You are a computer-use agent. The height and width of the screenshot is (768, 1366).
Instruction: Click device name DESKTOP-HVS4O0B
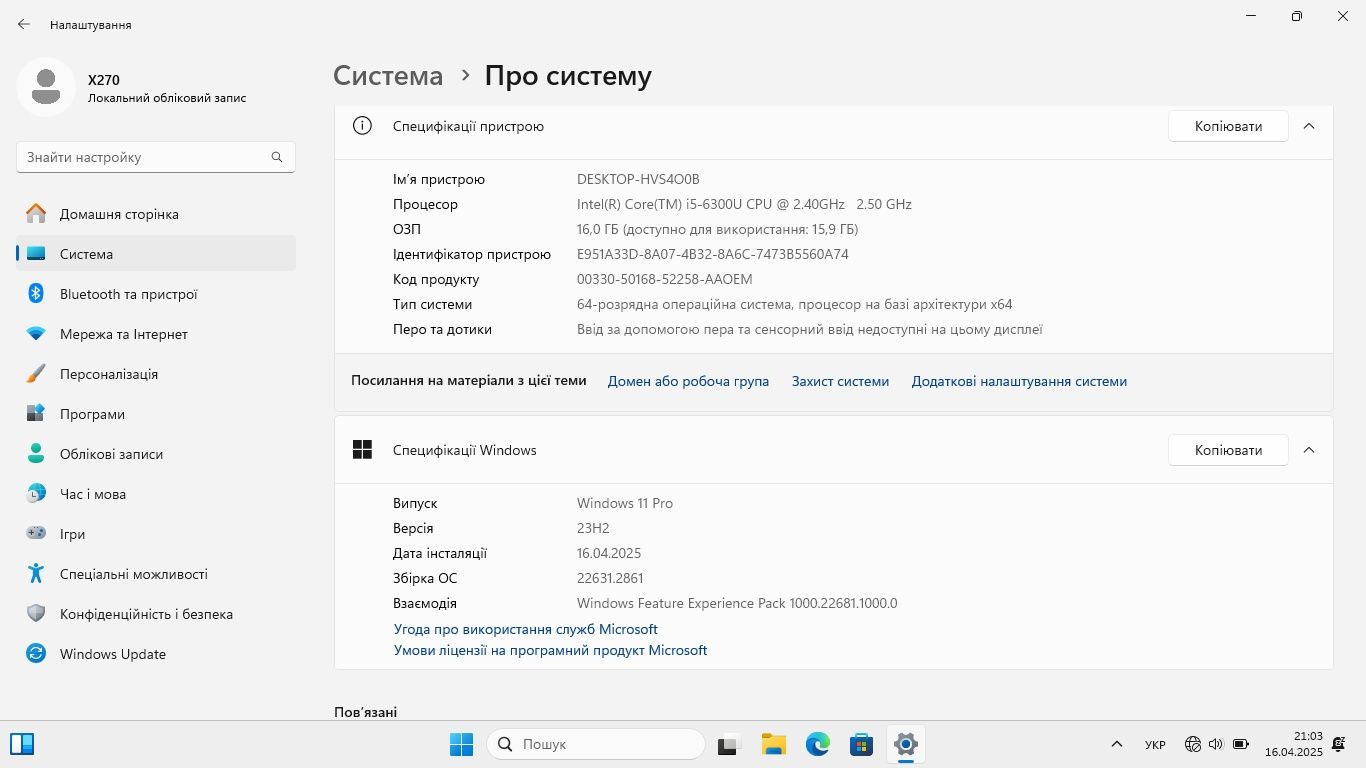tap(638, 179)
